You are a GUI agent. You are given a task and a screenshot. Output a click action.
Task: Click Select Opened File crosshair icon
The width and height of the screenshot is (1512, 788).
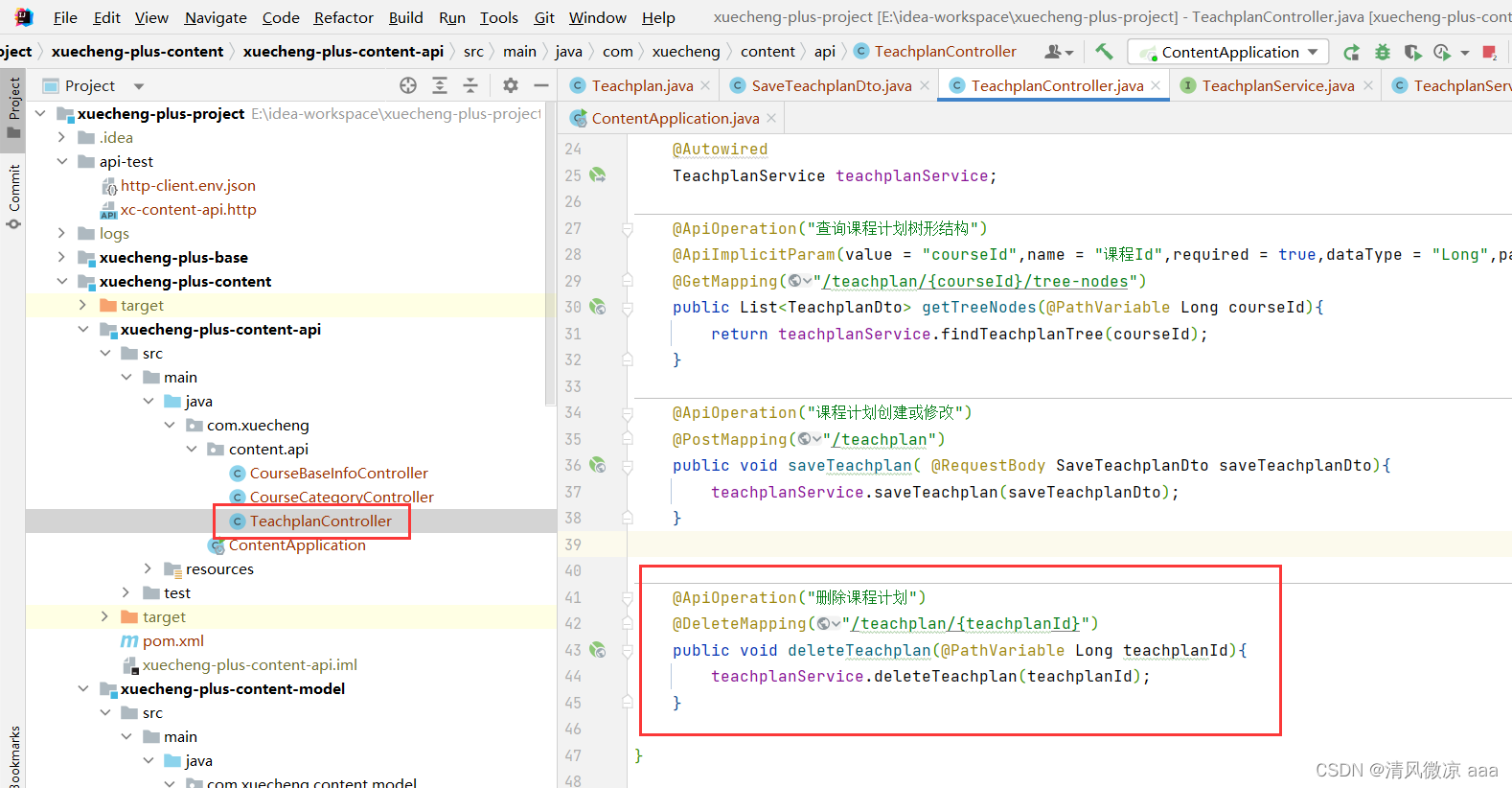(408, 85)
